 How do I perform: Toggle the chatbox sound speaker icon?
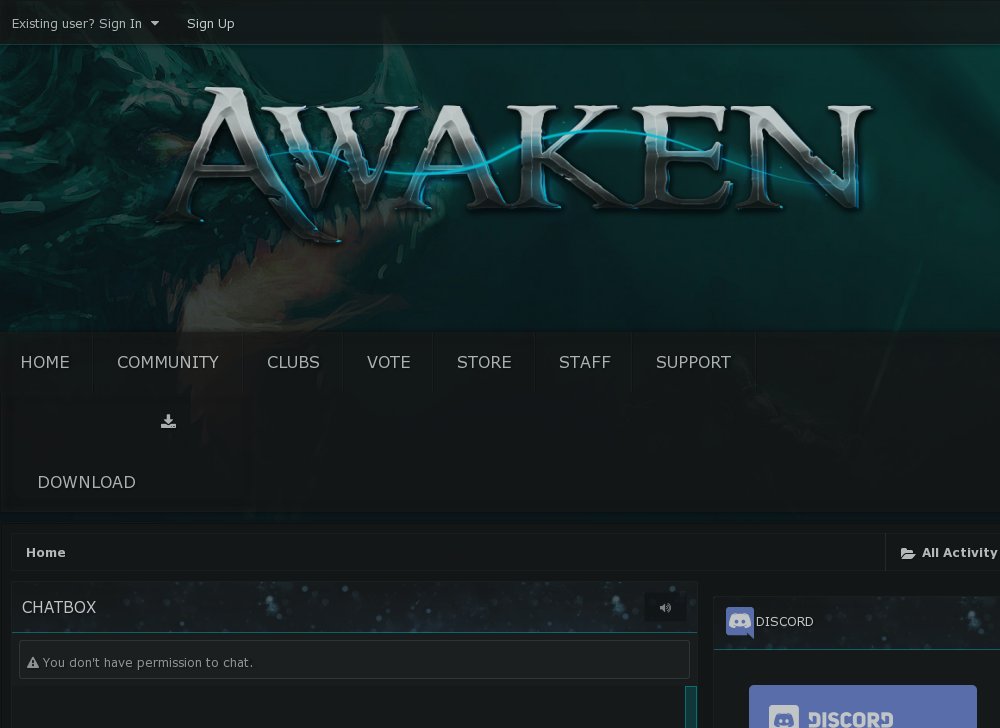coord(665,608)
